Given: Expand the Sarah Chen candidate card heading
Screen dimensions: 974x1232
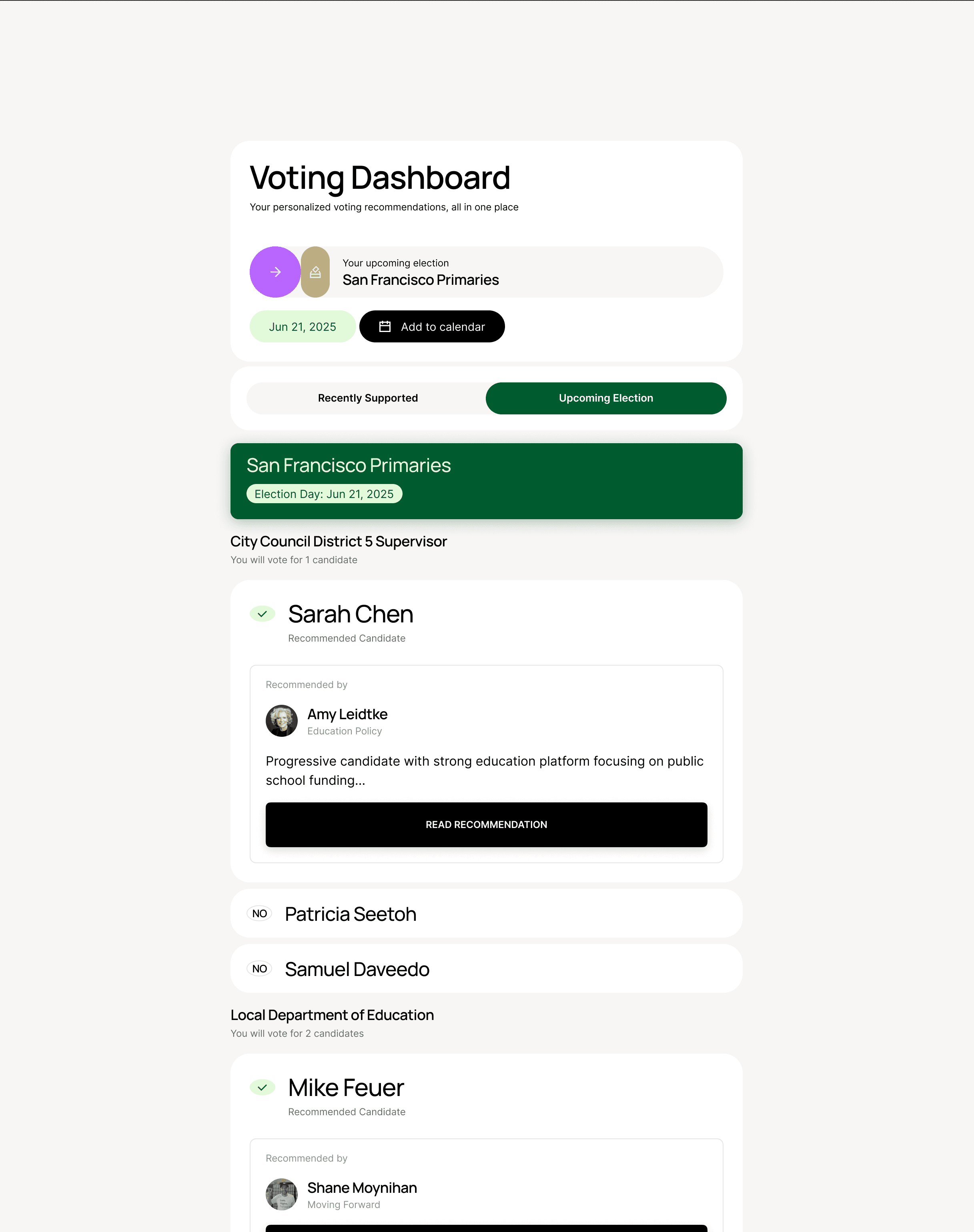Looking at the screenshot, I should click(350, 614).
